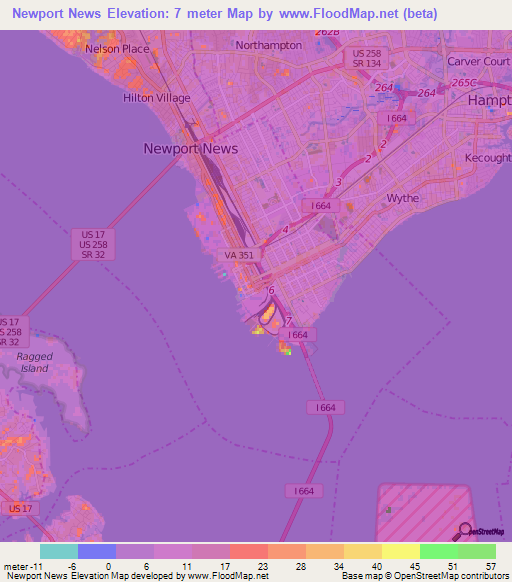This screenshot has width=512, height=582.
Task: Click the VA 351 road shield
Action: (x=239, y=255)
